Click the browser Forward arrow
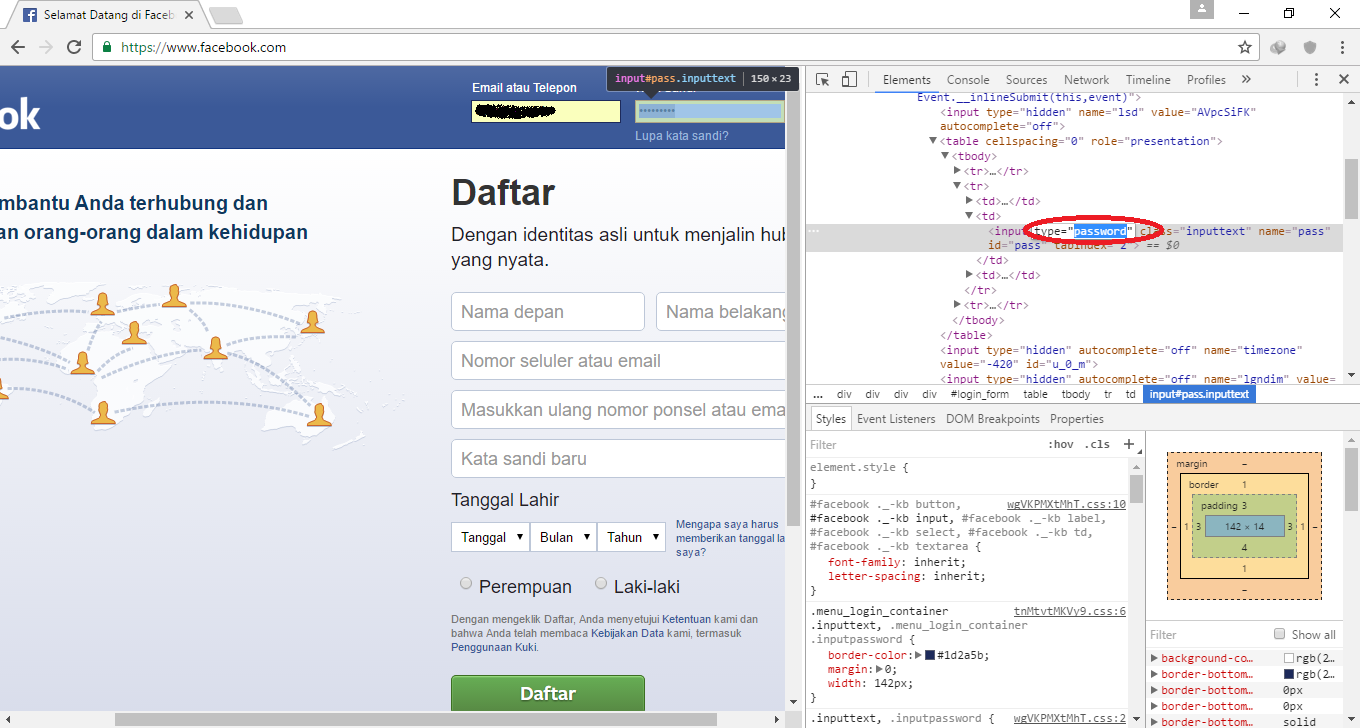The height and width of the screenshot is (728, 1360). [46, 47]
